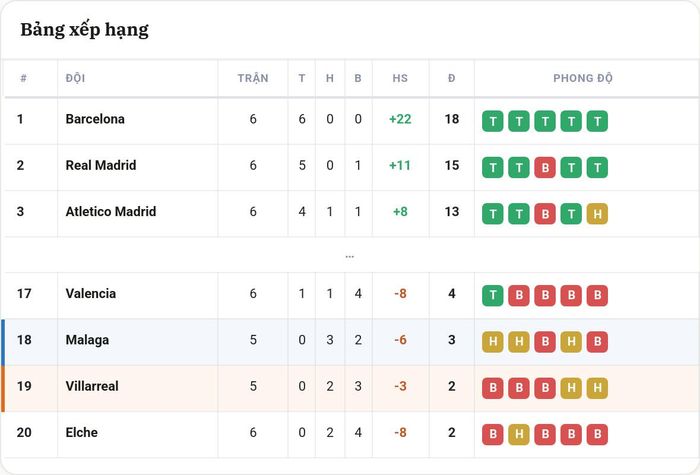Click Elche's yellow H form badge
This screenshot has height=475, width=700.
519,434
